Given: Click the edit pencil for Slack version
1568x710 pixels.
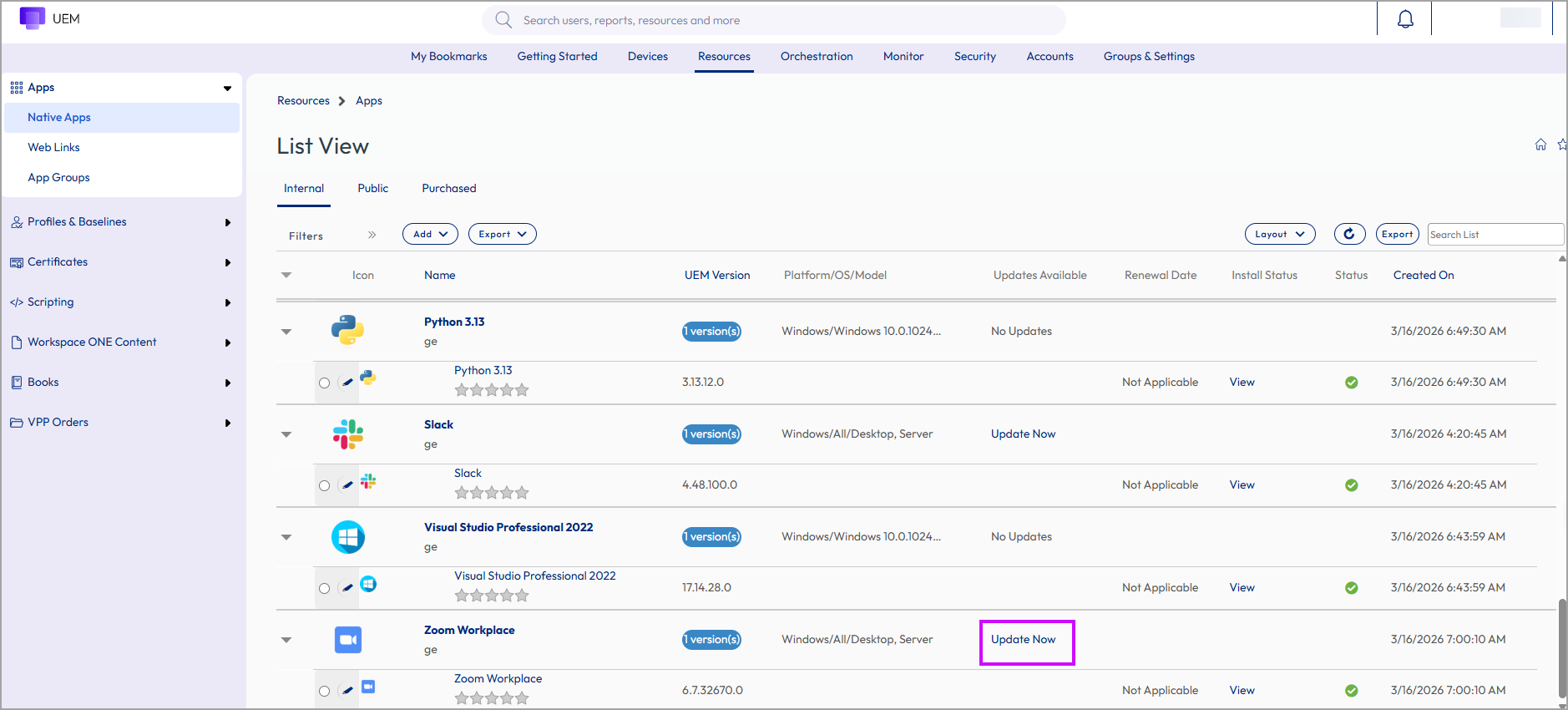Looking at the screenshot, I should point(346,485).
